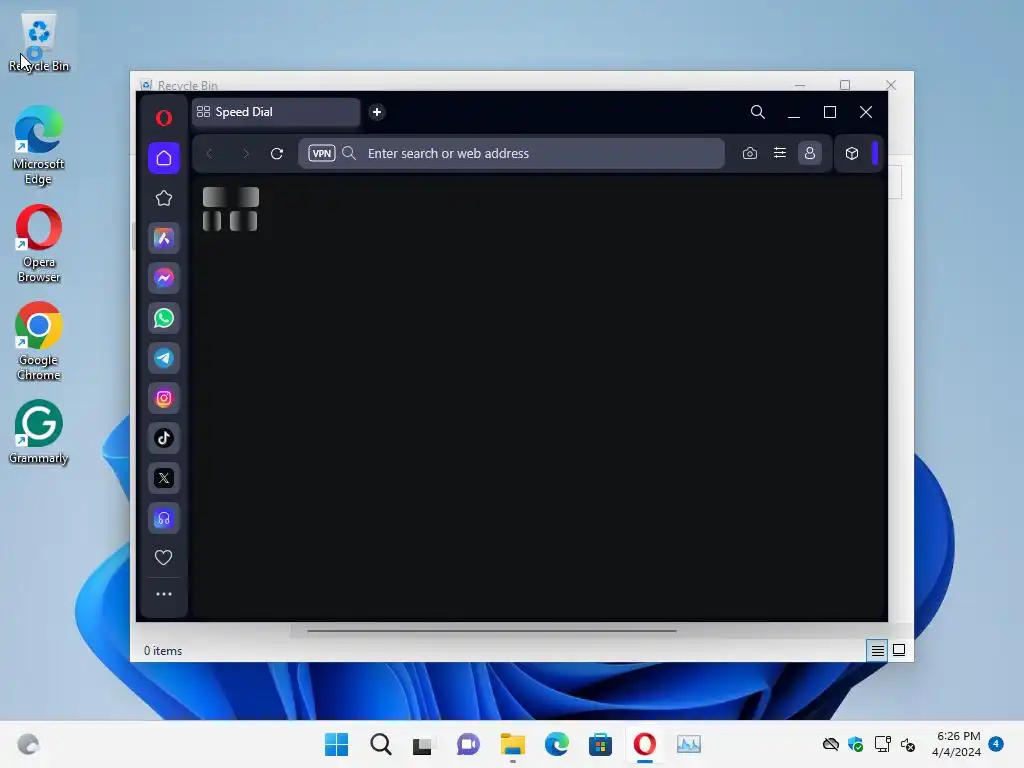Focus the Enter search or web address field

(x=512, y=153)
